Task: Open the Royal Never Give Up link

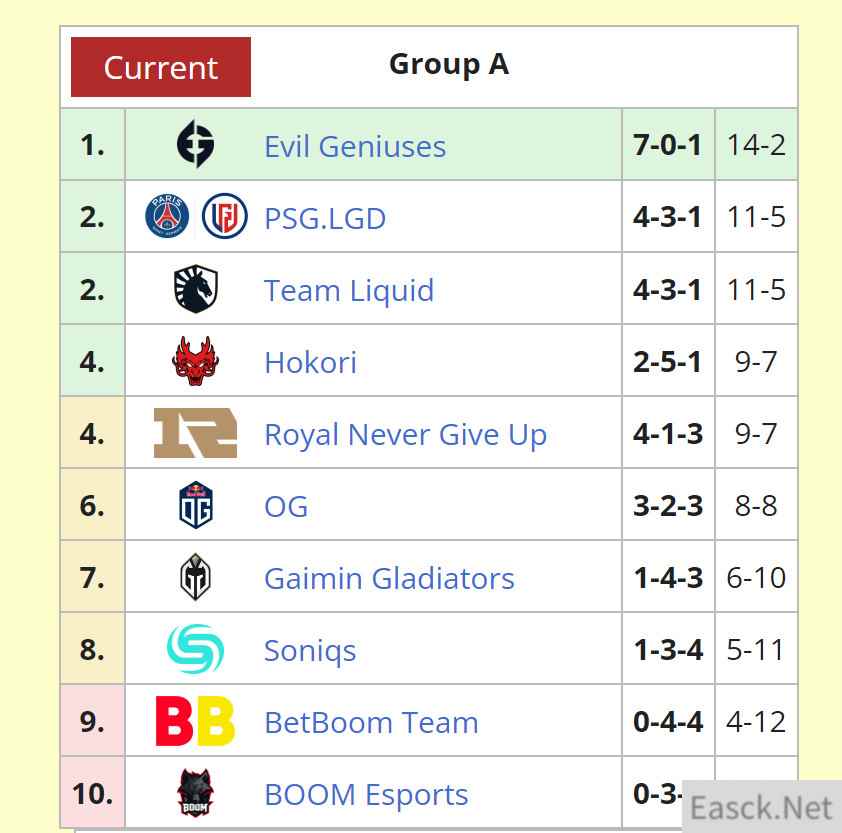Action: tap(405, 434)
